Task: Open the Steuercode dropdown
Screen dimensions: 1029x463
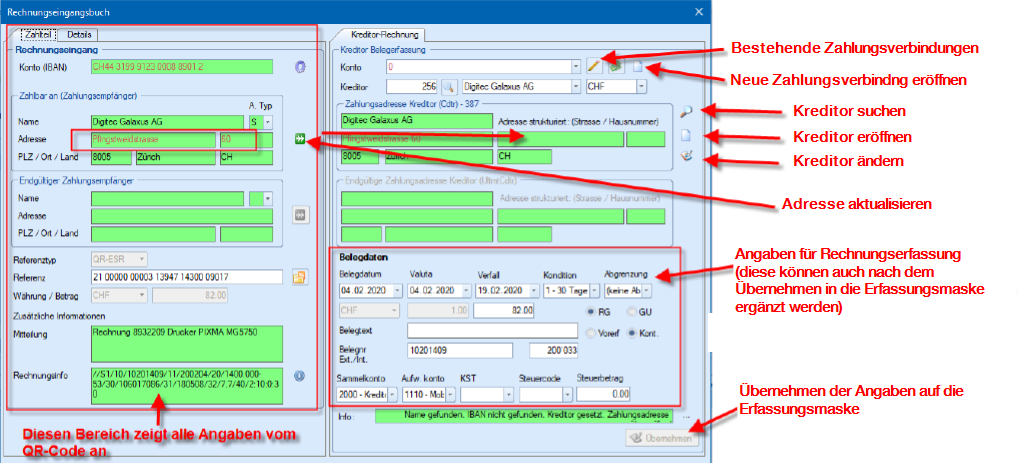Action: (566, 395)
